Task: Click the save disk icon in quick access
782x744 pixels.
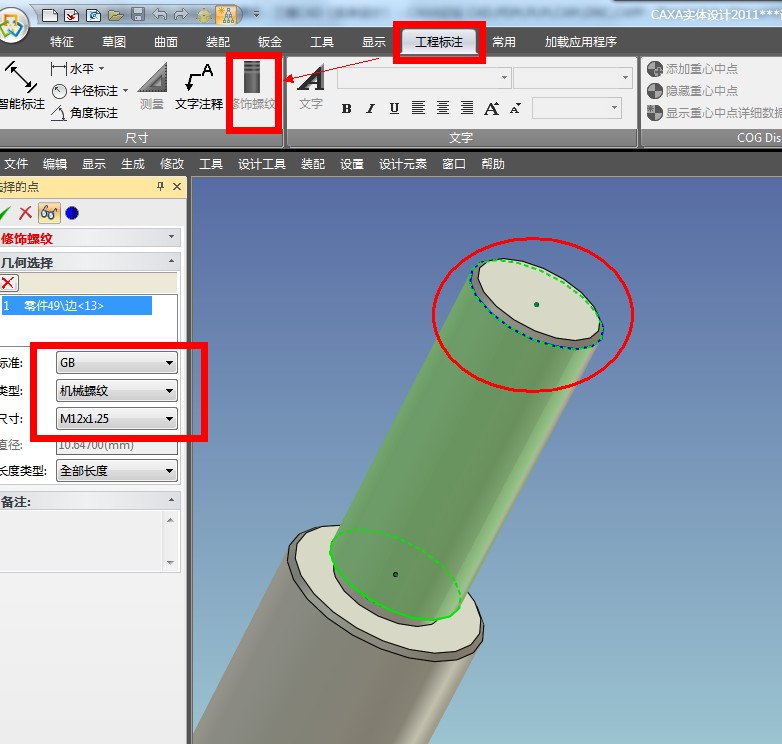Action: click(x=138, y=14)
